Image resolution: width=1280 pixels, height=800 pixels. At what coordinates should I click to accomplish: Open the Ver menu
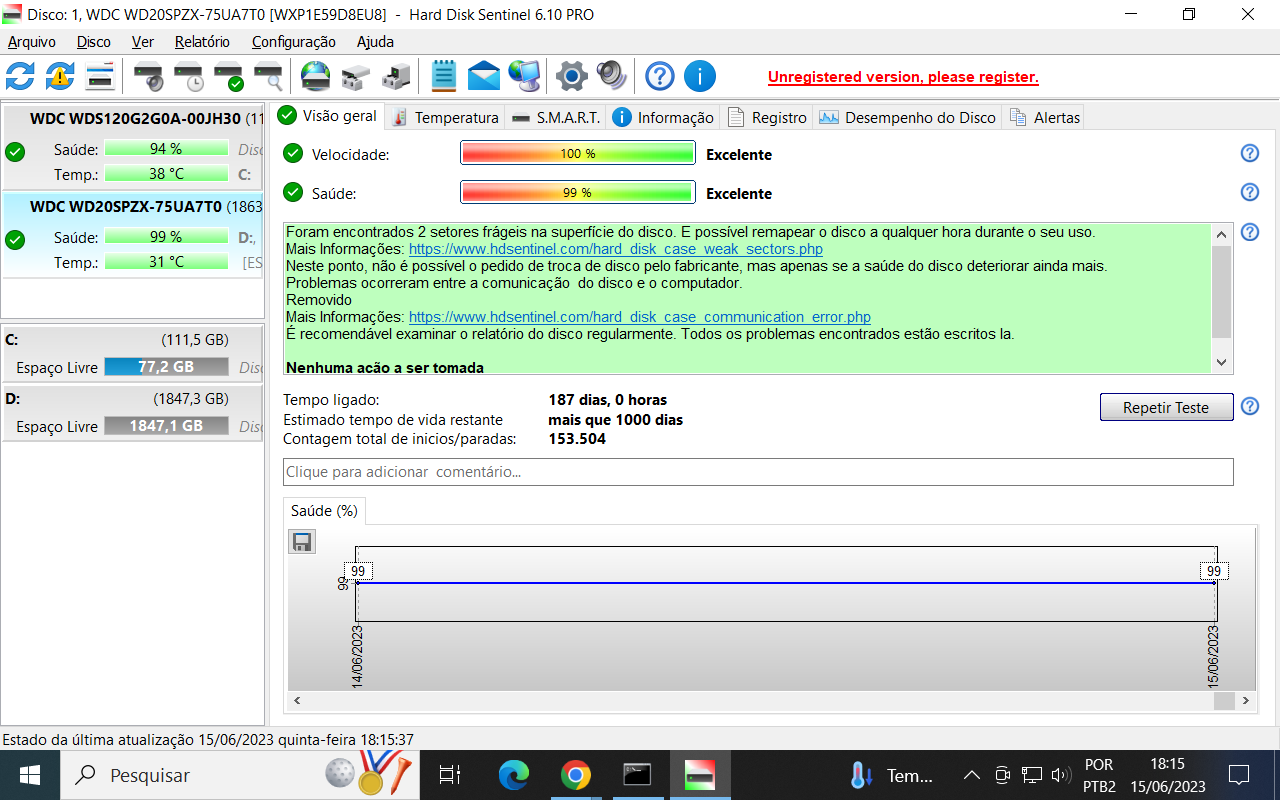coord(143,42)
